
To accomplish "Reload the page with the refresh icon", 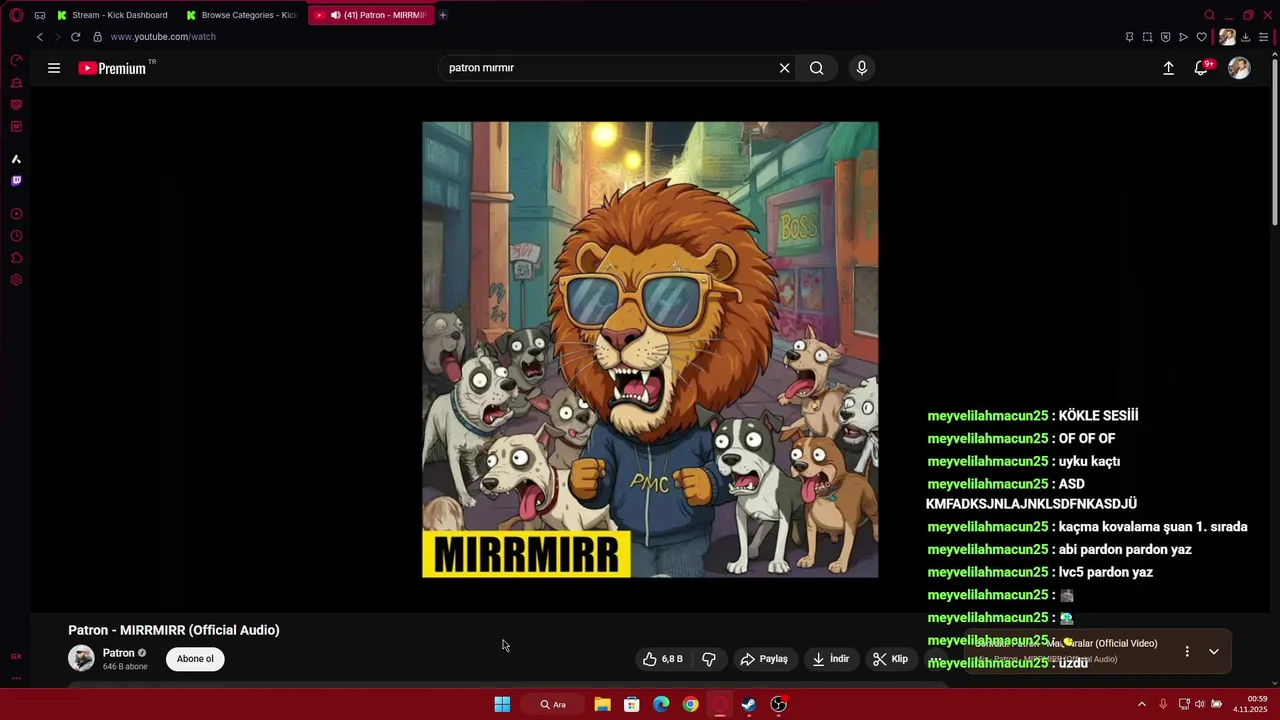I will tap(75, 37).
